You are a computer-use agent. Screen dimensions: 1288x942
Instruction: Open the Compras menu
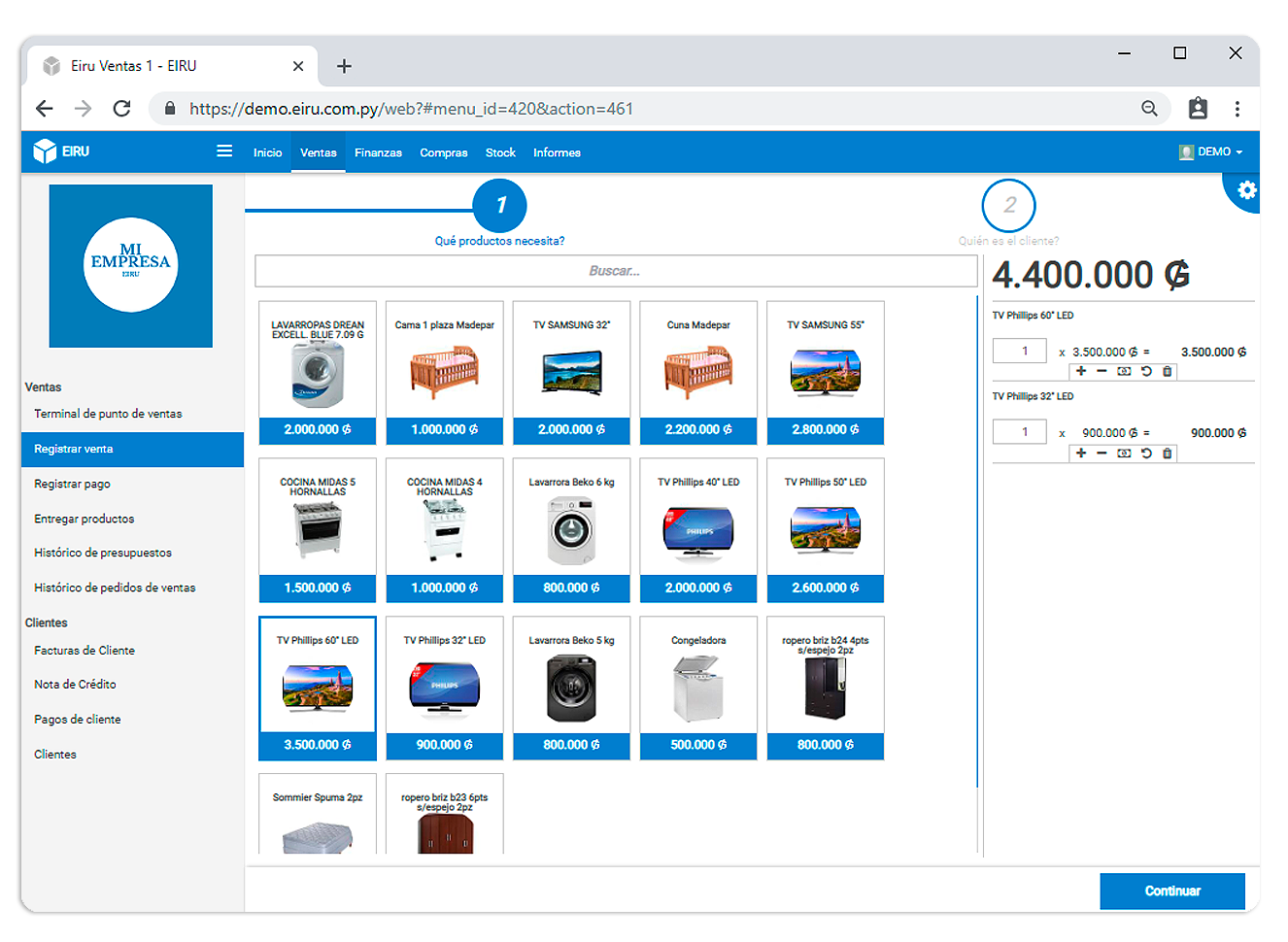point(444,152)
